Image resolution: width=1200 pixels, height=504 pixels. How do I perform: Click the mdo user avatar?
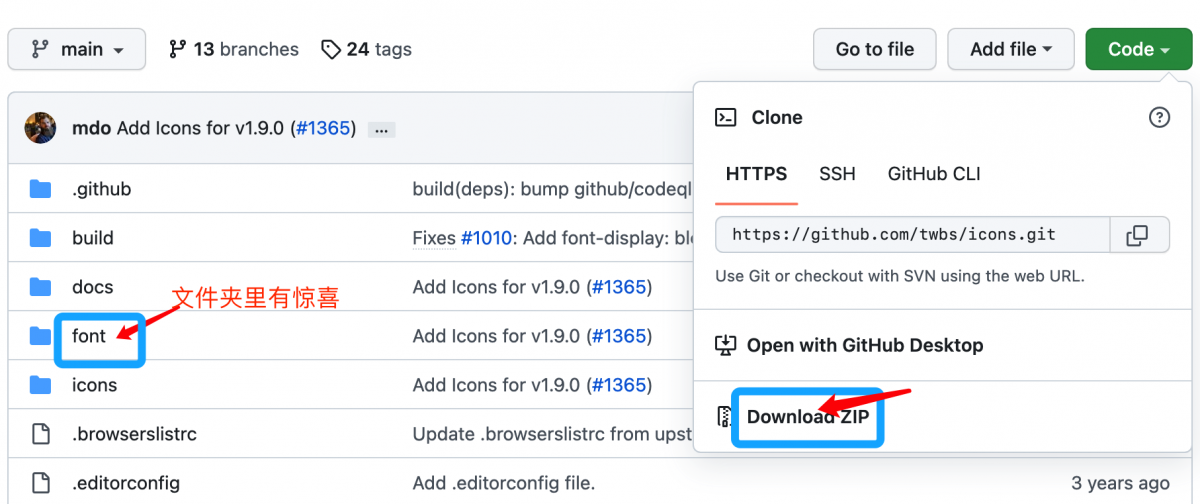40,128
